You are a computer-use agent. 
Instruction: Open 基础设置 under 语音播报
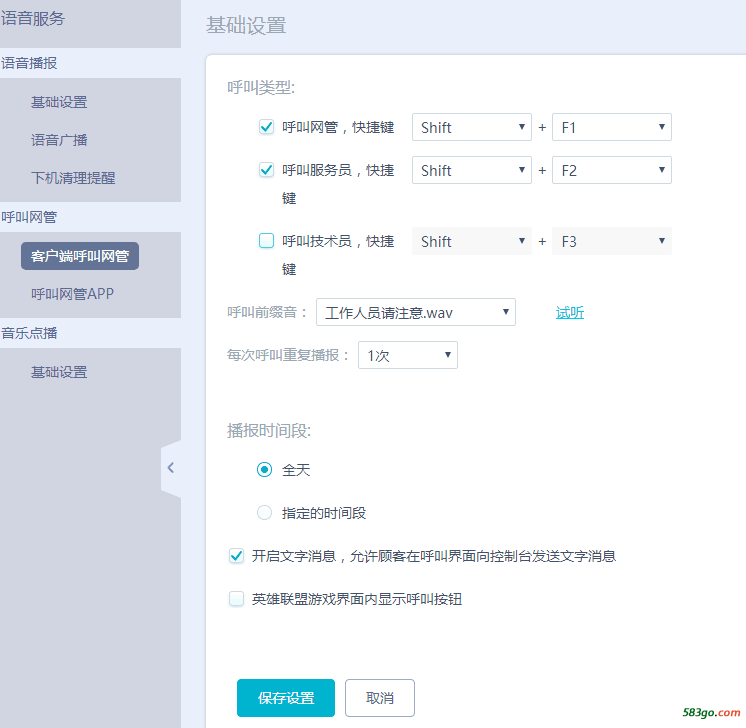[x=59, y=102]
